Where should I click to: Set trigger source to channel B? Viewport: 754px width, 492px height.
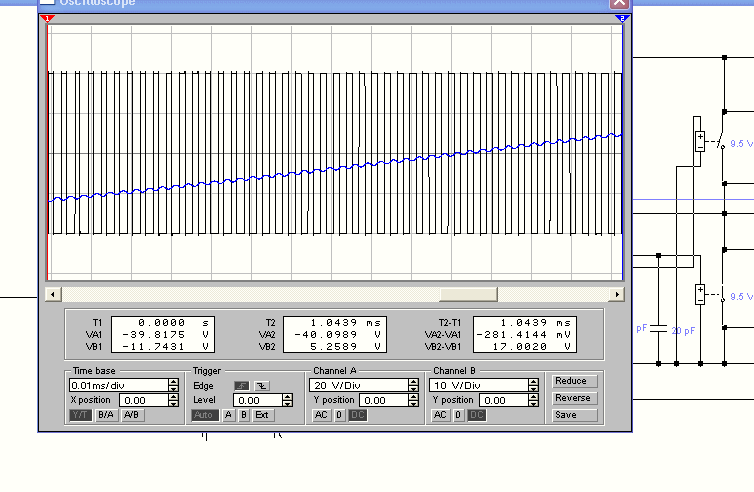244,415
